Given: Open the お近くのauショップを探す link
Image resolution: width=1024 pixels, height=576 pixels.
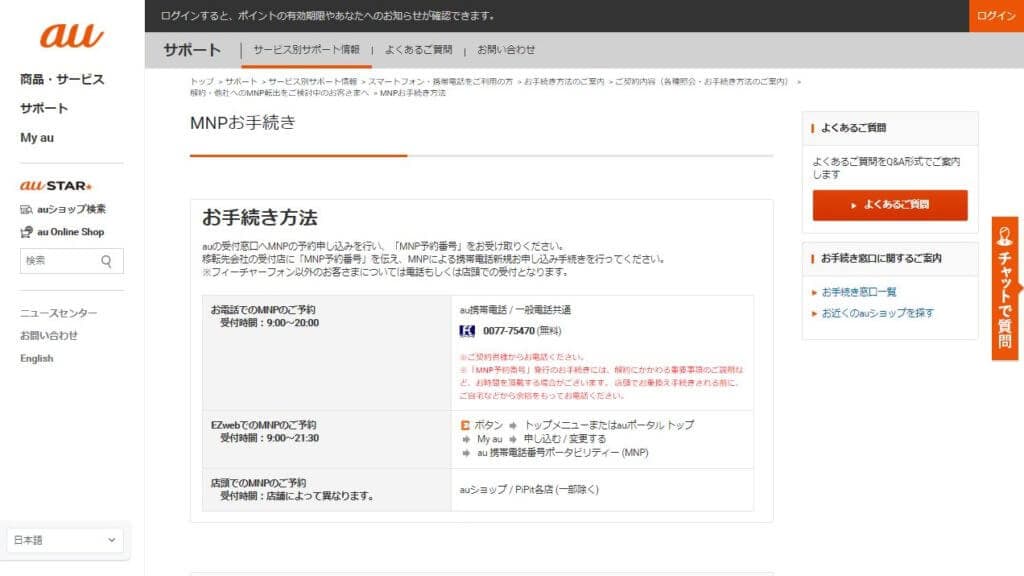Looking at the screenshot, I should [878, 313].
